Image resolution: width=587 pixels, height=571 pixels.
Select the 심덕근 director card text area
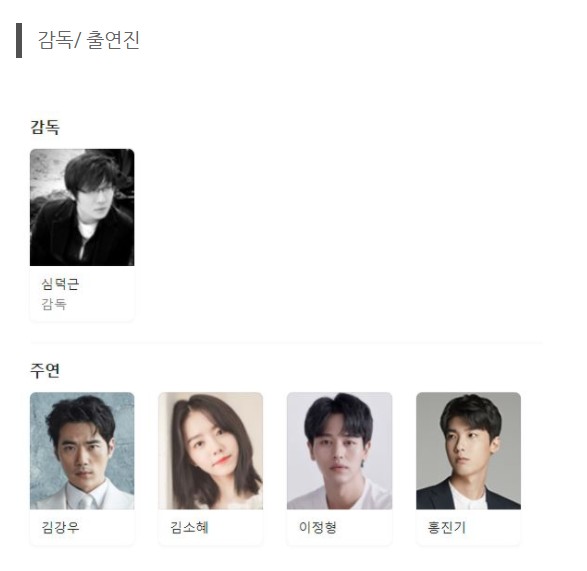[x=82, y=294]
